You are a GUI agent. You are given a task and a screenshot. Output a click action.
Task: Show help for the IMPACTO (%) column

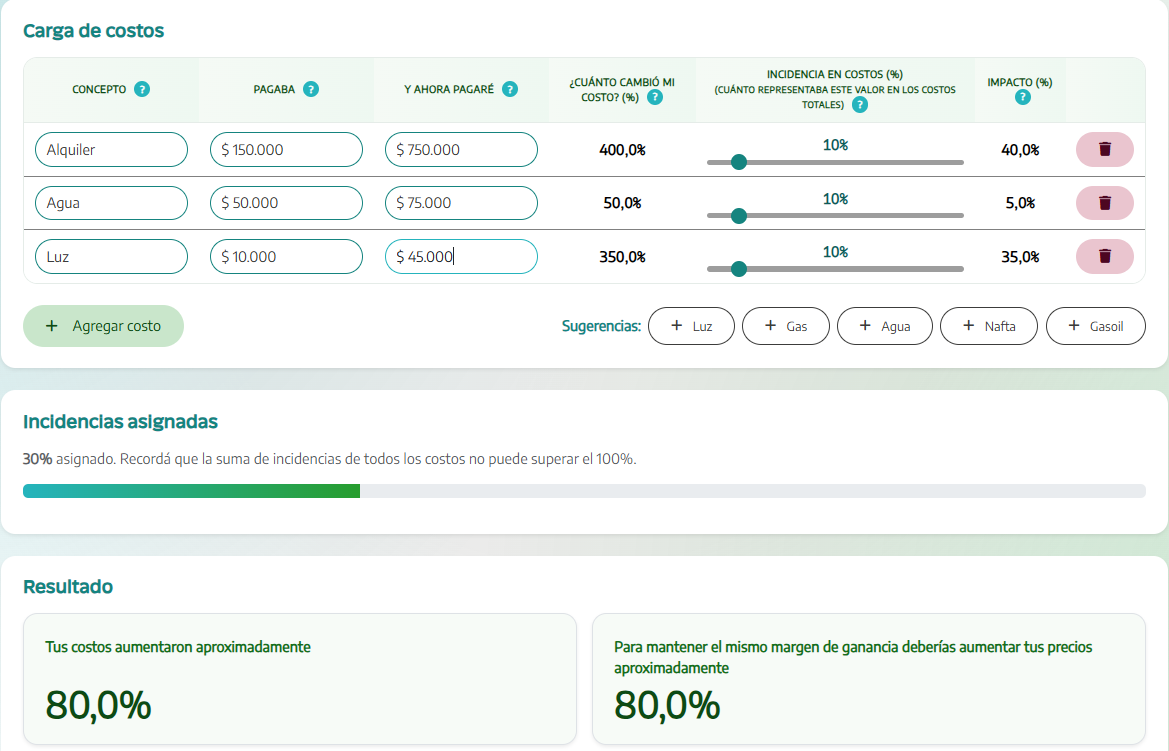tap(1023, 97)
